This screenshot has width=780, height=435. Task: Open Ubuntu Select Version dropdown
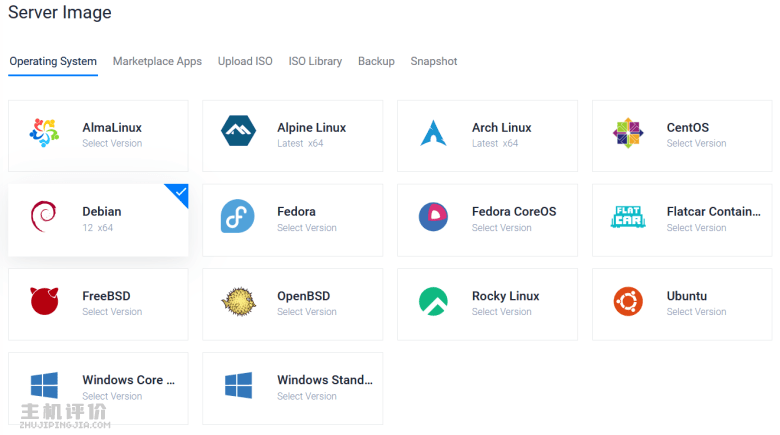point(696,312)
